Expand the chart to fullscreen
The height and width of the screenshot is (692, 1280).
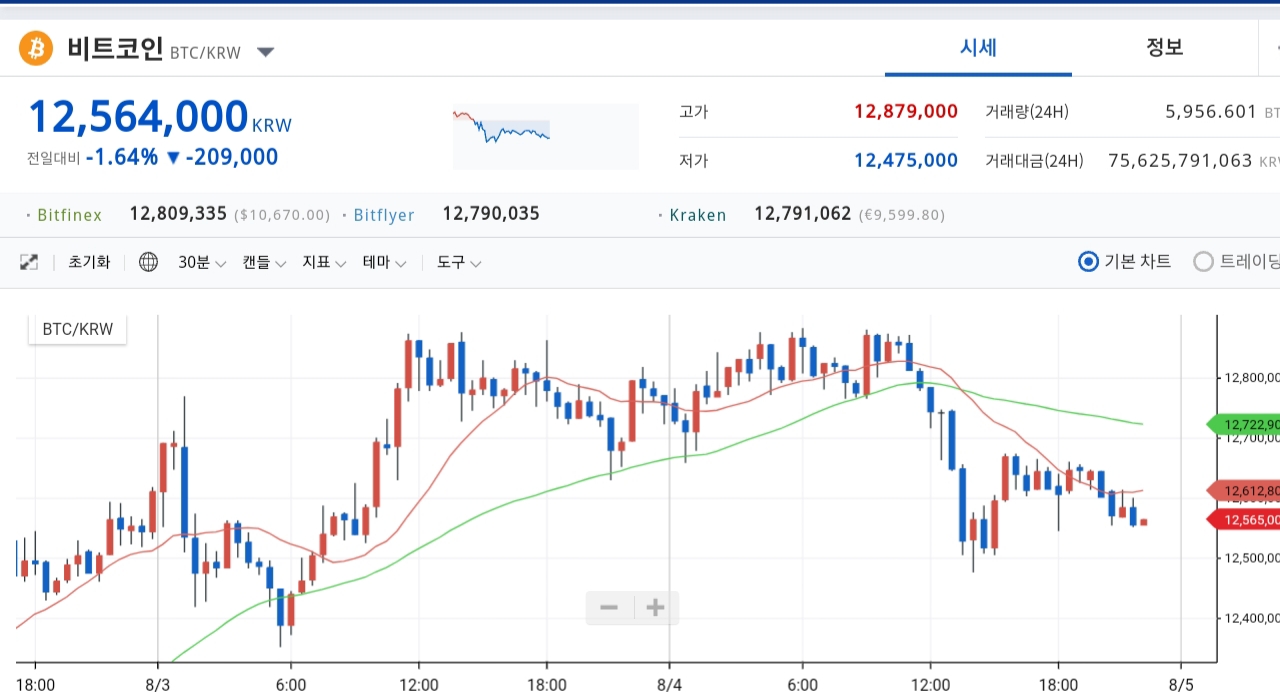click(x=29, y=263)
